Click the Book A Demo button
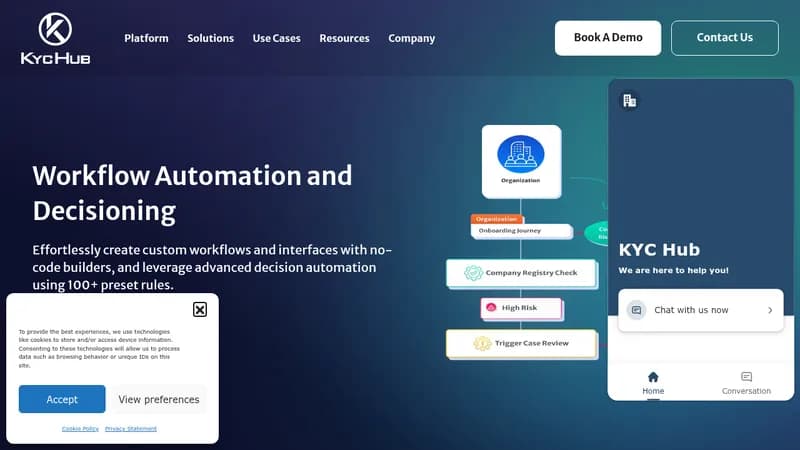This screenshot has width=800, height=450. (x=608, y=38)
